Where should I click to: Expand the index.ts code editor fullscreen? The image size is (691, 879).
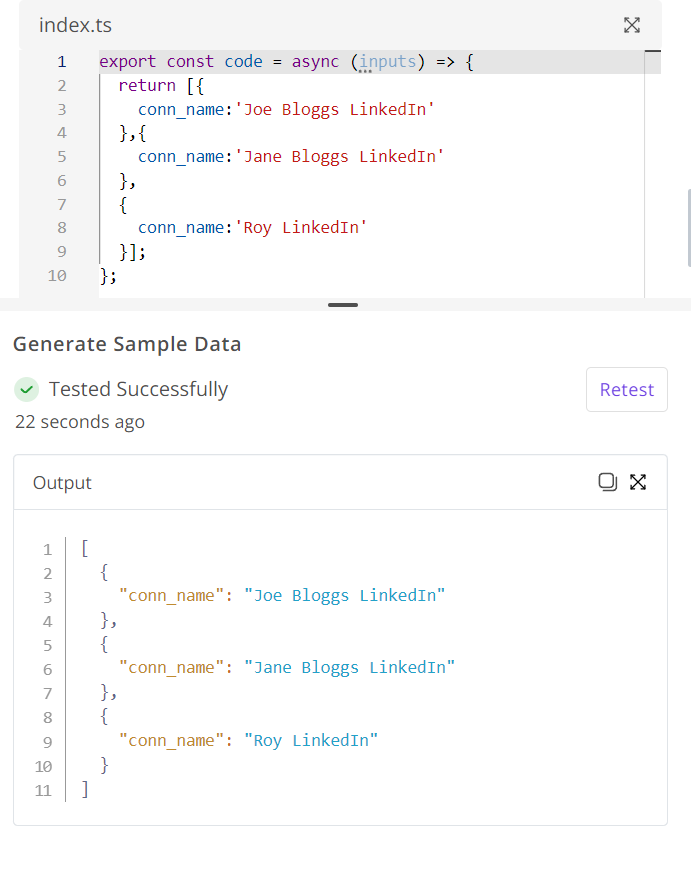click(632, 25)
